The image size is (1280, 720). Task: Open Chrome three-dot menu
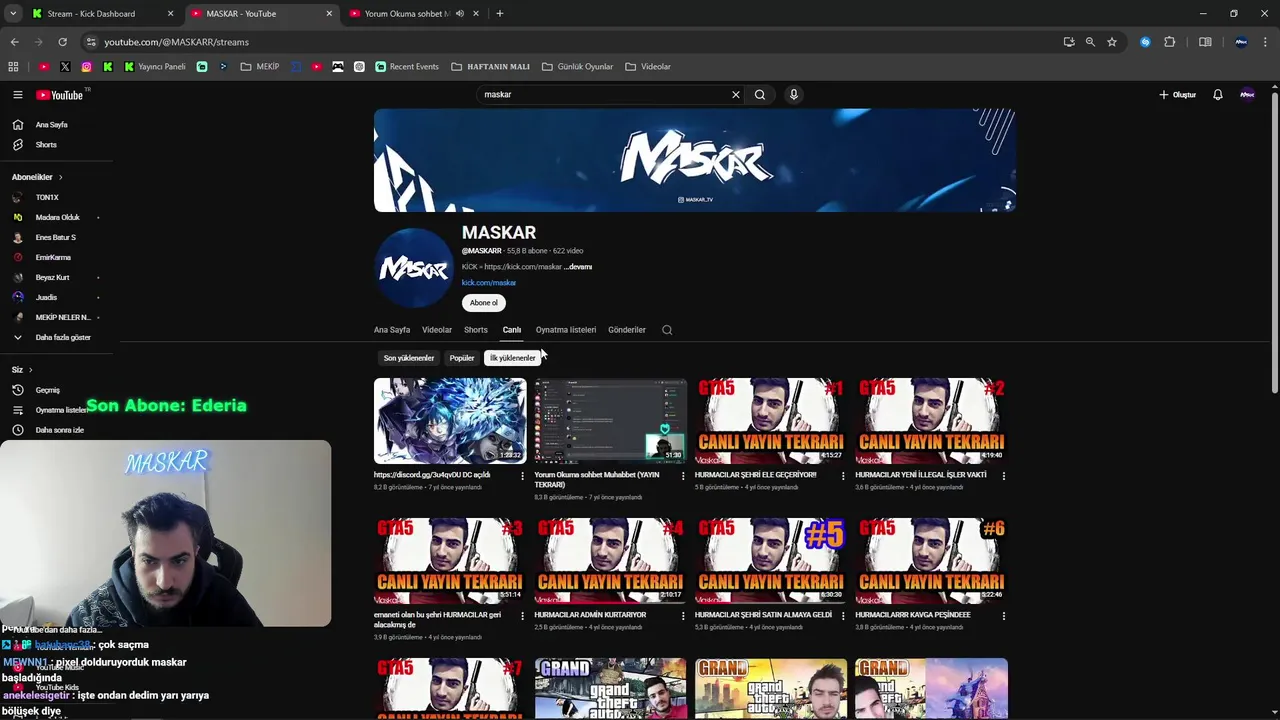(x=1266, y=42)
